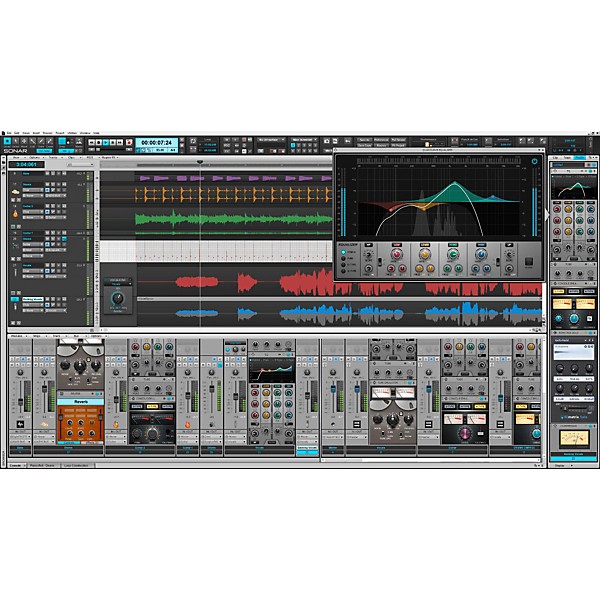This screenshot has width=600, height=600.
Task: Open the File menu
Action: coord(9,133)
